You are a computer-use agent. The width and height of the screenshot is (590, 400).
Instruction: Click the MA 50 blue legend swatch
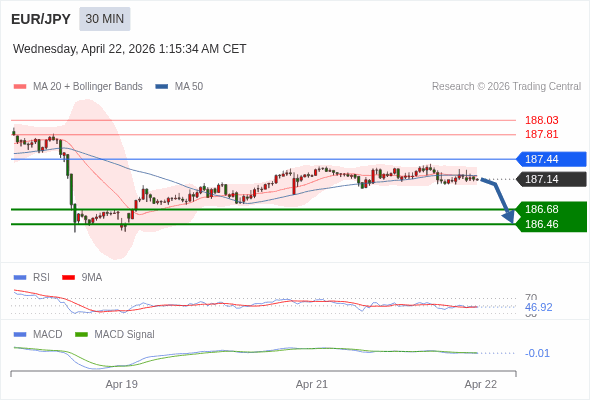pos(162,87)
